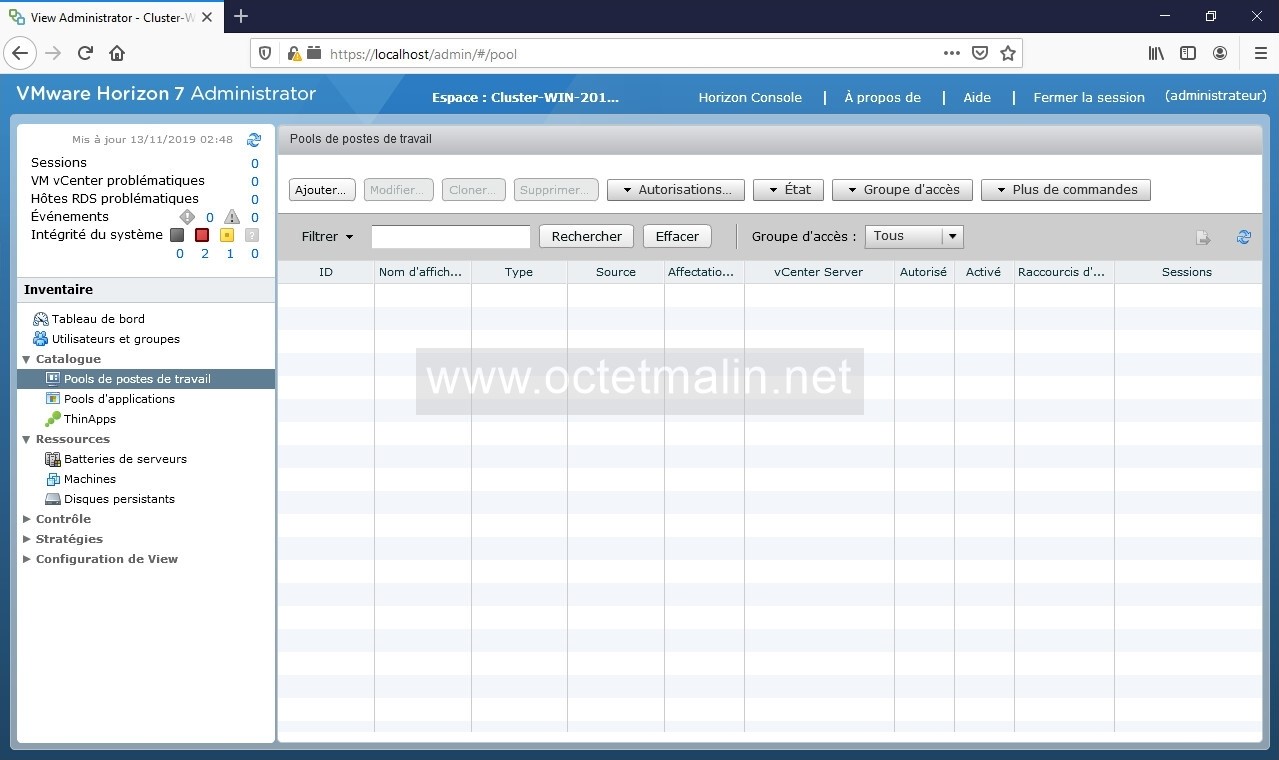Click the Effacer button

click(x=677, y=237)
